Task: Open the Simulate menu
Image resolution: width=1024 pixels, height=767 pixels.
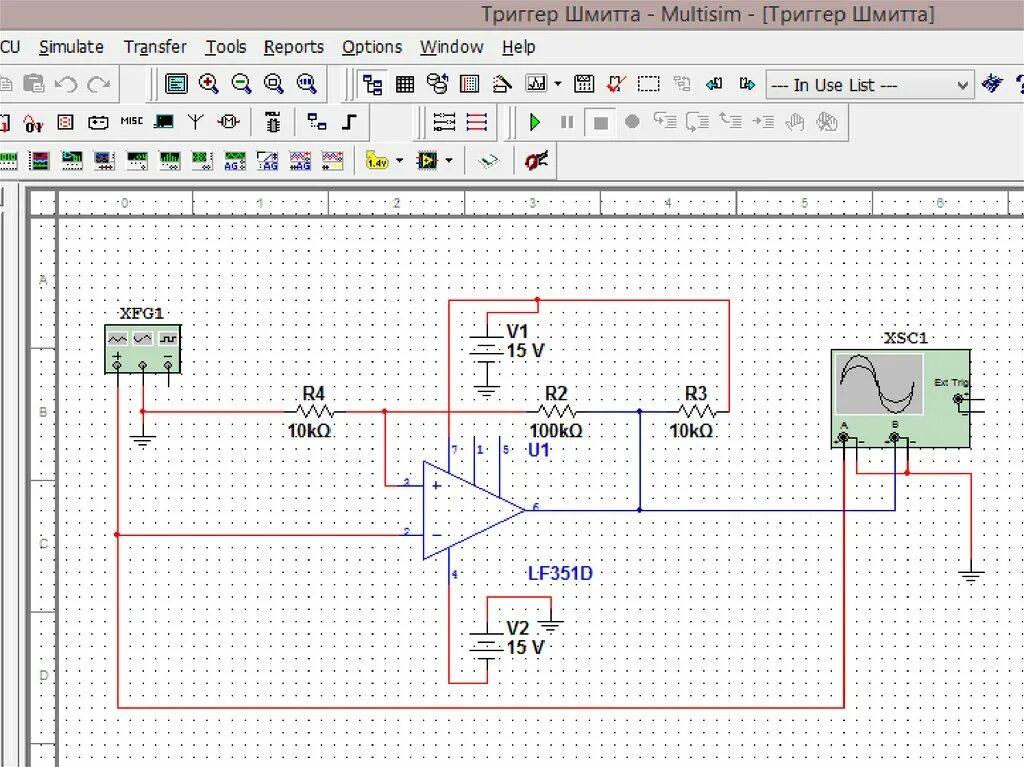Action: point(71,47)
